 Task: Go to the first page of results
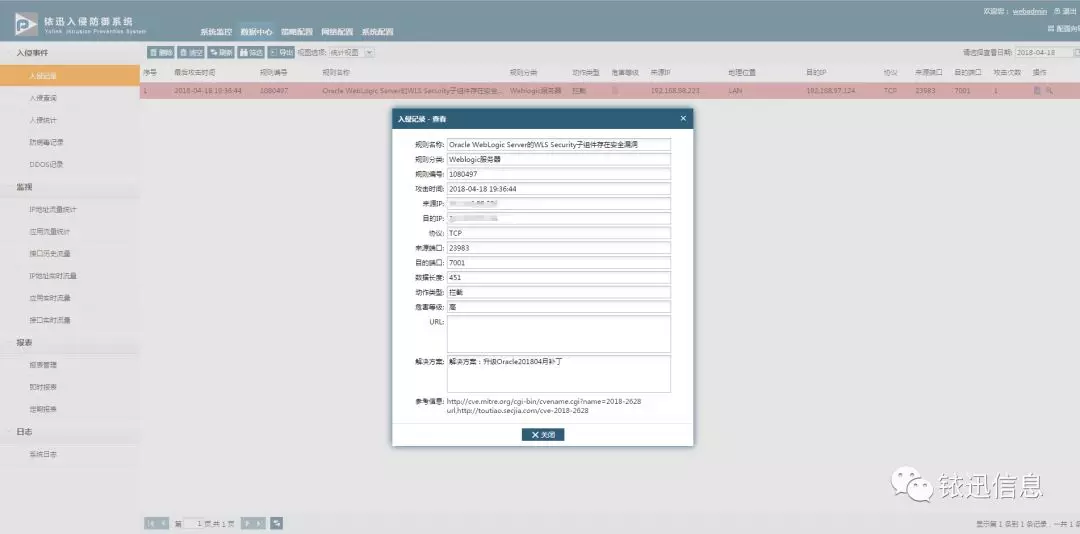(x=151, y=524)
